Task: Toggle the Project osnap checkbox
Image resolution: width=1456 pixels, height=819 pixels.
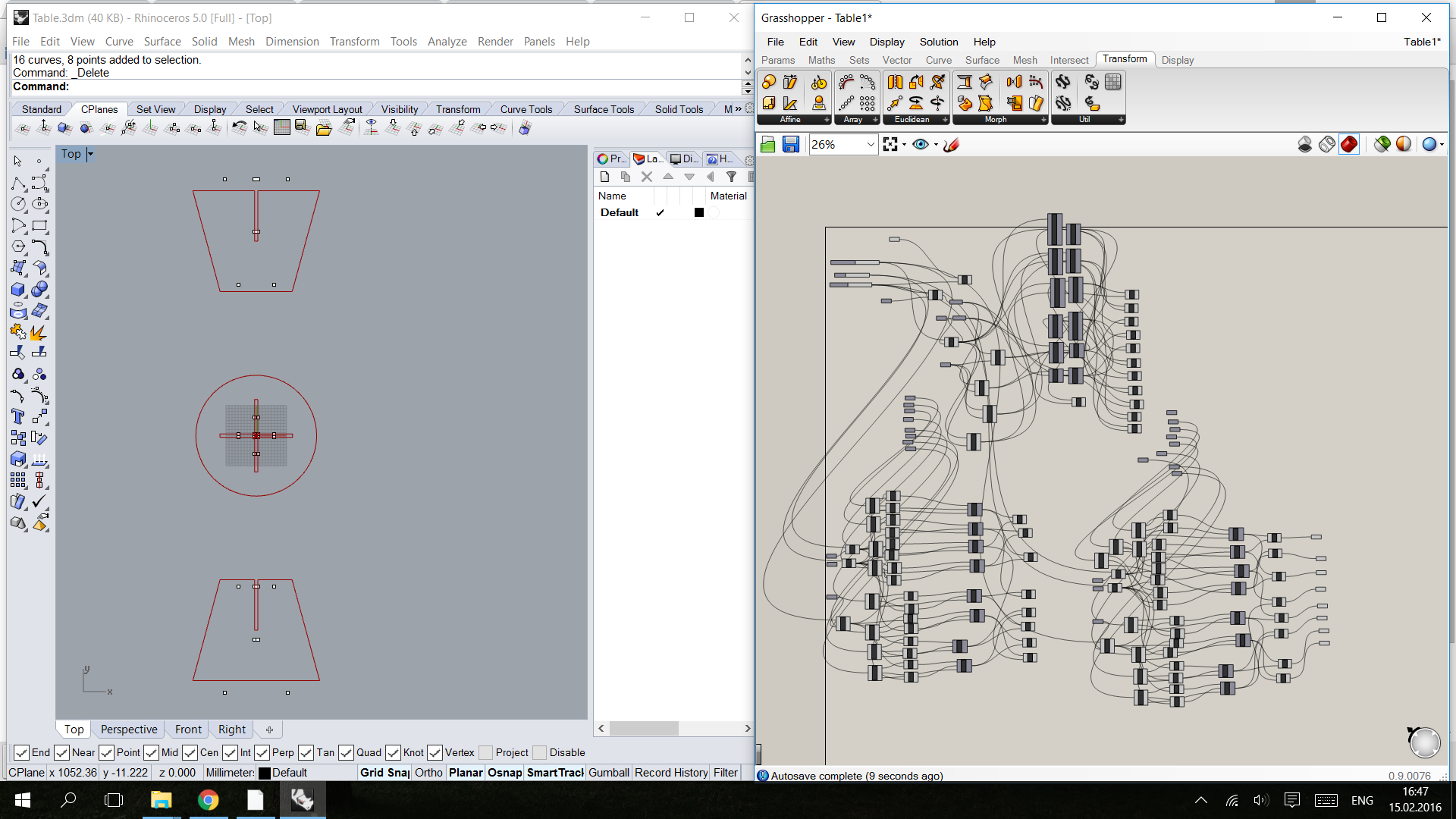Action: tap(486, 752)
